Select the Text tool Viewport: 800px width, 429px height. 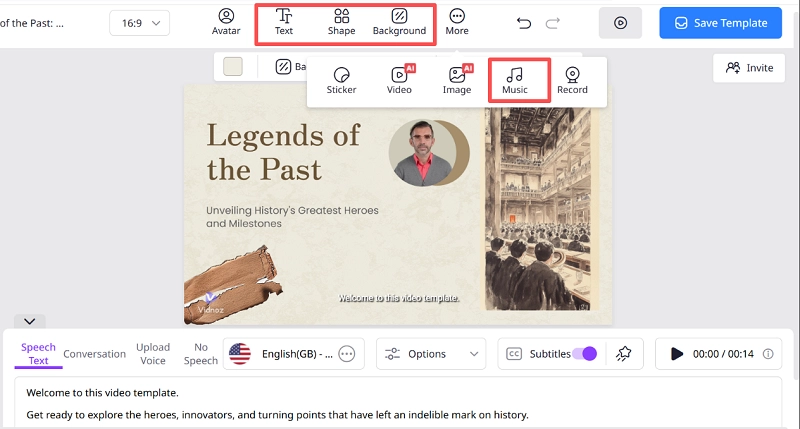pos(284,22)
